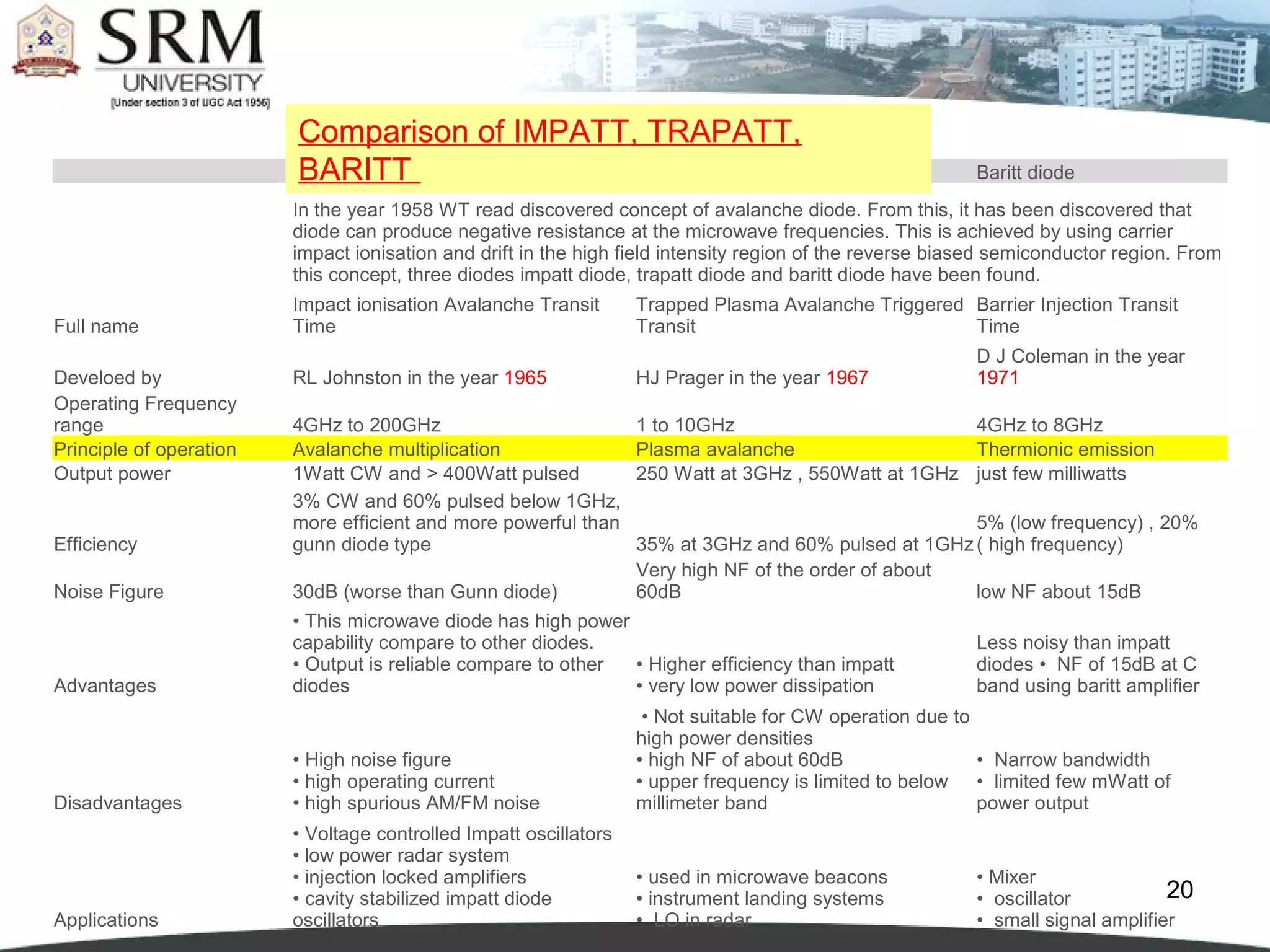Click the 'Plasma avalanche' cell

point(715,449)
